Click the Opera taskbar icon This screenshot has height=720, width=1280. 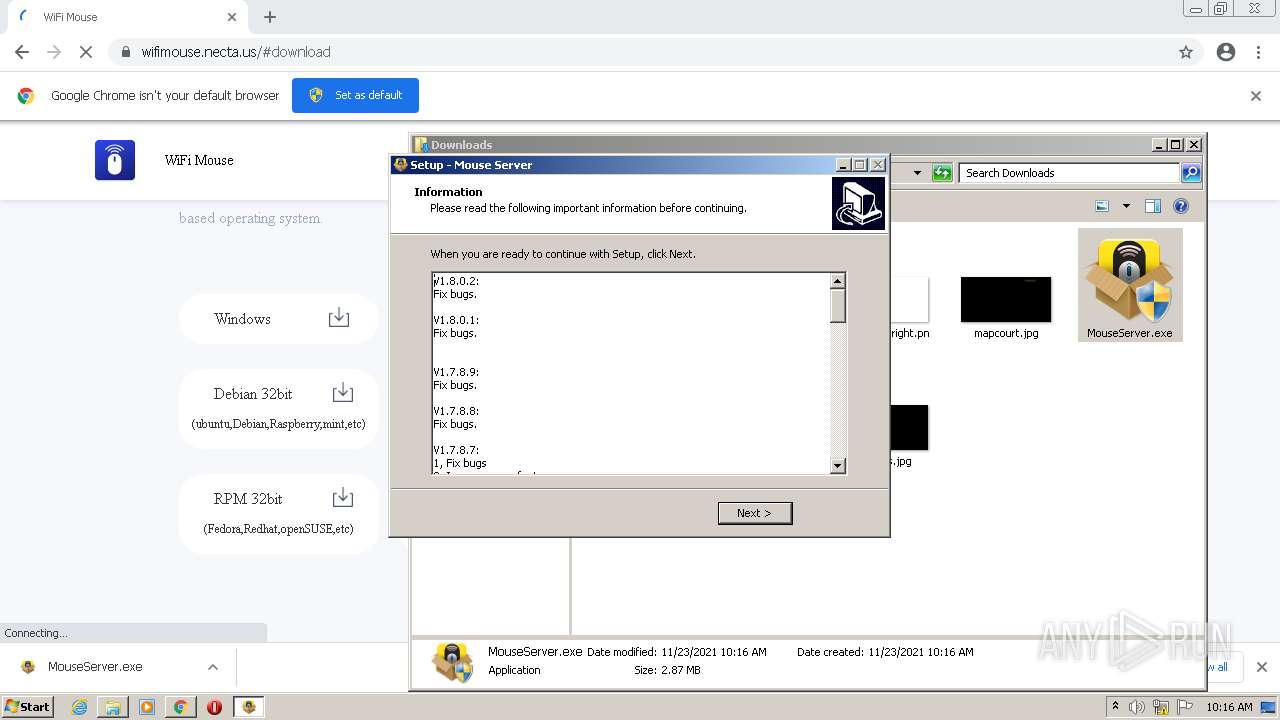(x=214, y=707)
